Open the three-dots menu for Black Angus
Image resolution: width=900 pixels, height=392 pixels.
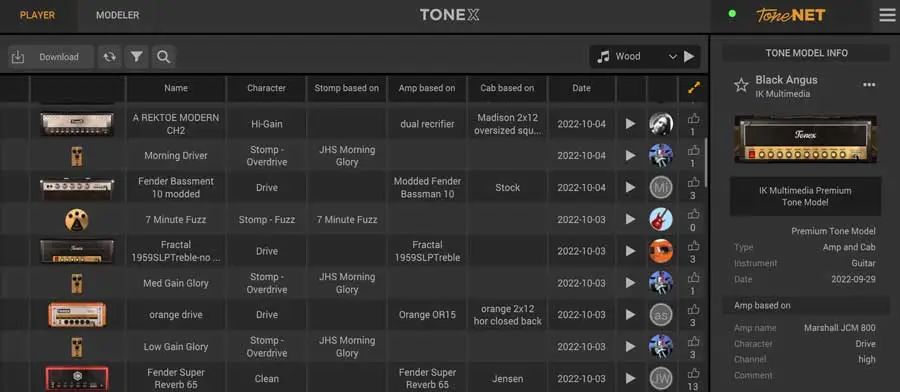click(869, 85)
